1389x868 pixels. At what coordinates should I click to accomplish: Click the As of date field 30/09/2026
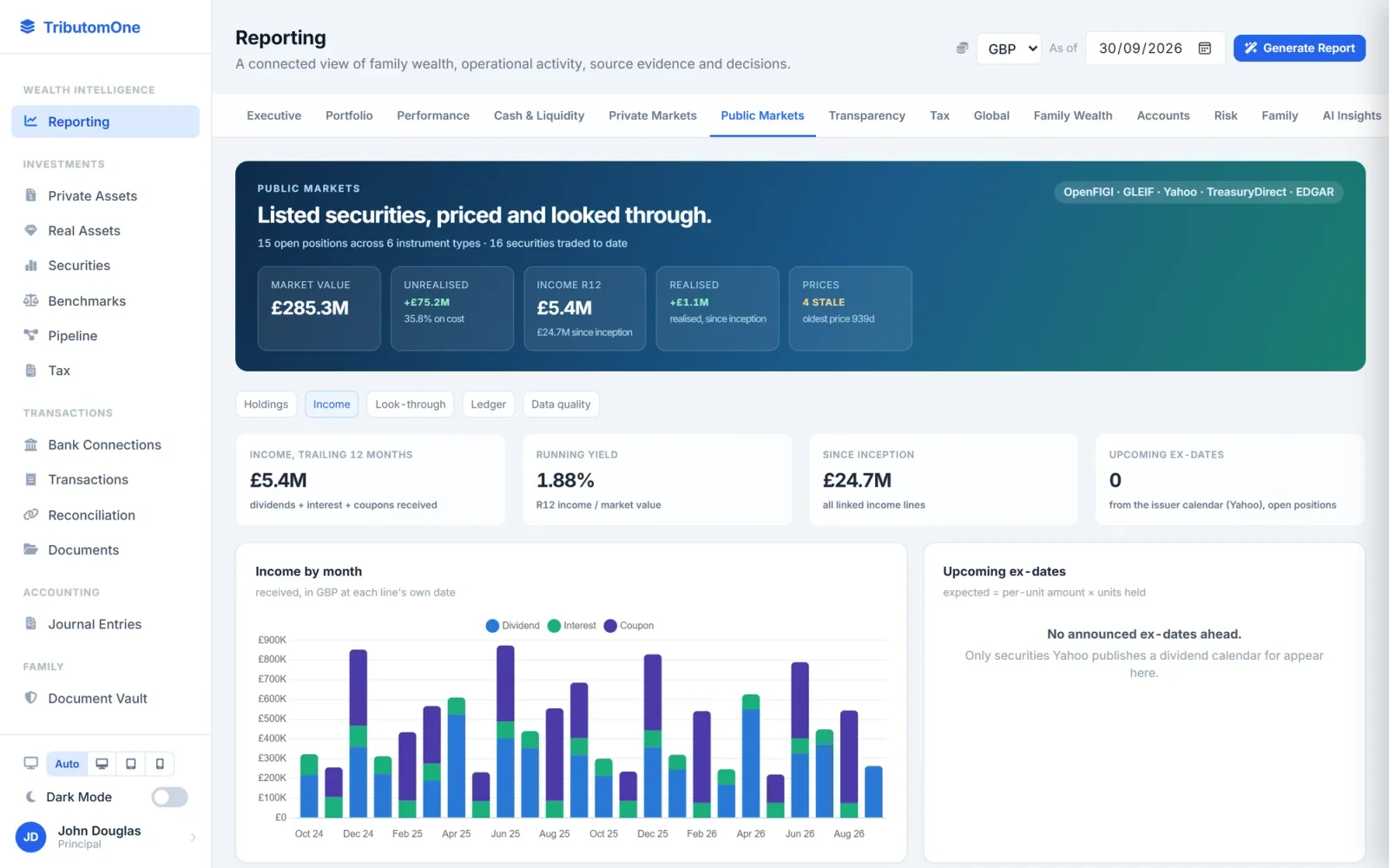1155,49
